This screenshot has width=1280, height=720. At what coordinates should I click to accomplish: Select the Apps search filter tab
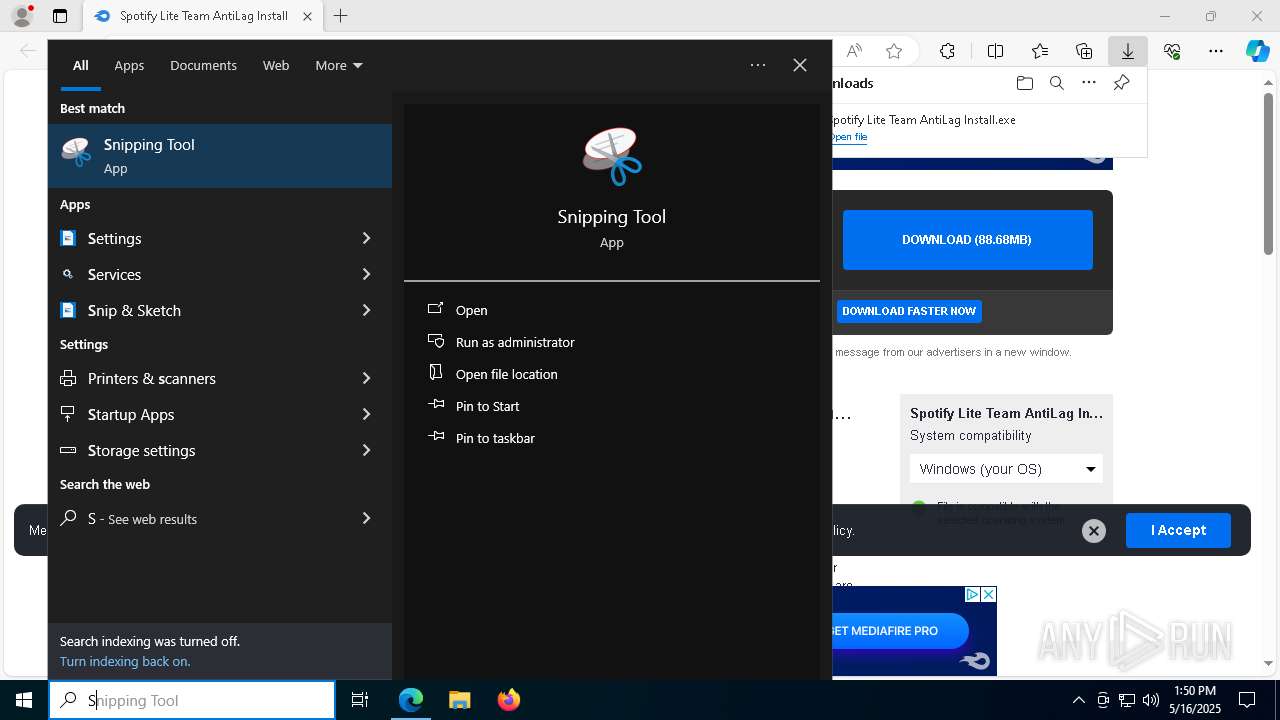click(129, 65)
